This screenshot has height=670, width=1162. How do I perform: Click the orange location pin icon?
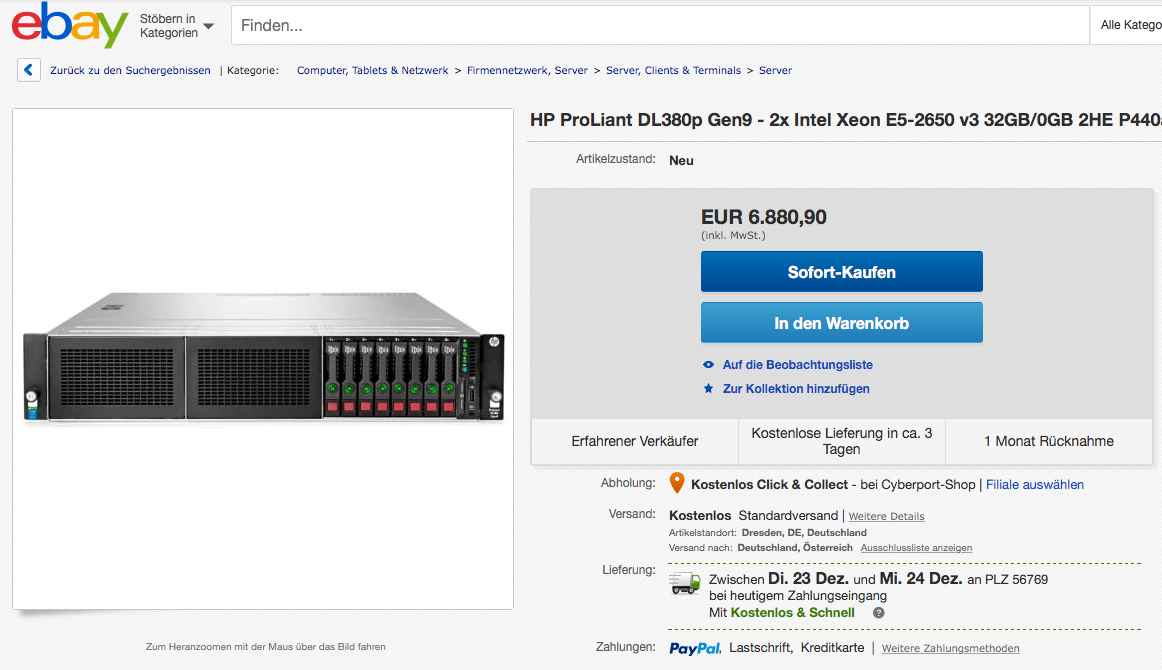point(677,482)
